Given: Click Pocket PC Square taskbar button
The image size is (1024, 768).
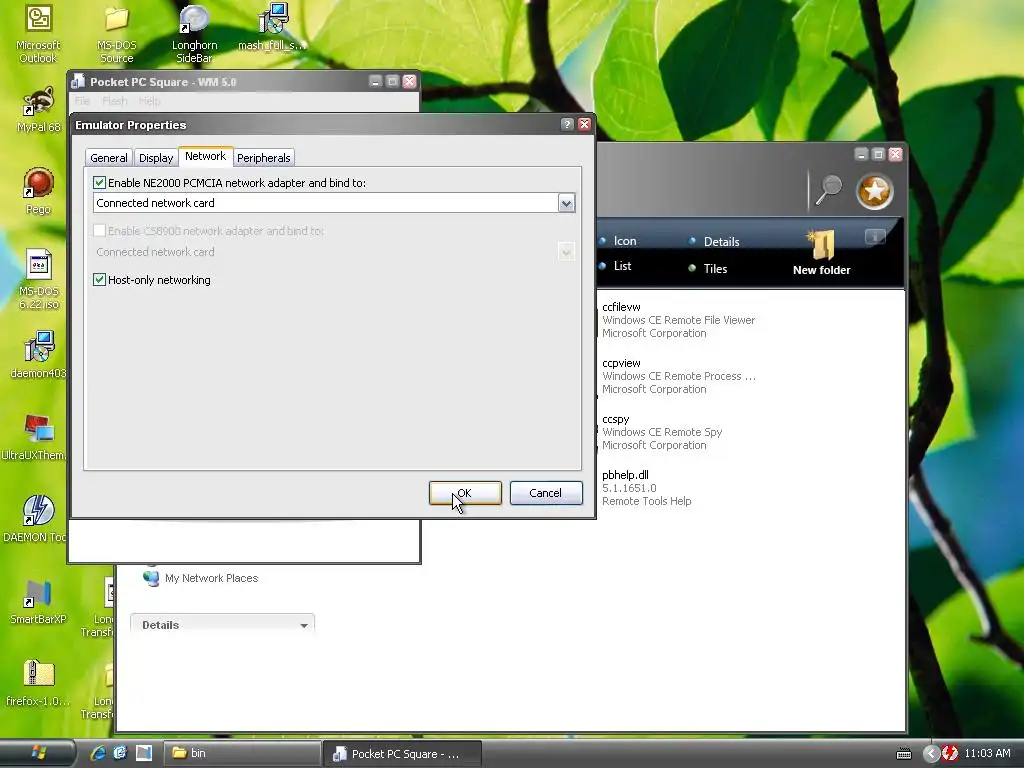Looking at the screenshot, I should pyautogui.click(x=403, y=754).
